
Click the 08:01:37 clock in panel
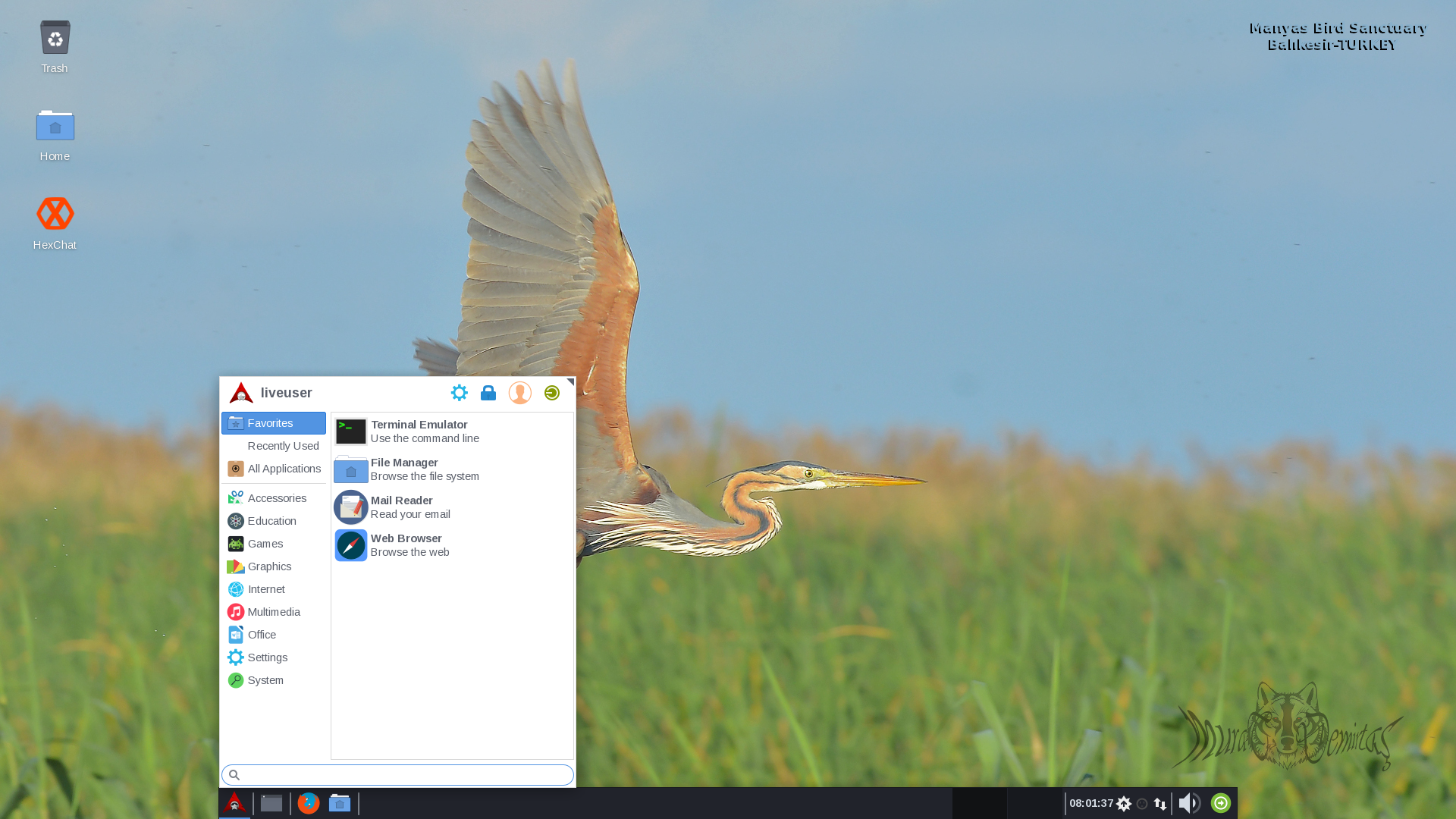point(1091,803)
